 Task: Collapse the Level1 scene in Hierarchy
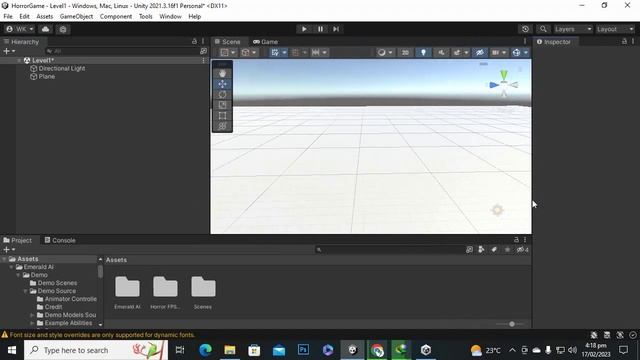19,60
